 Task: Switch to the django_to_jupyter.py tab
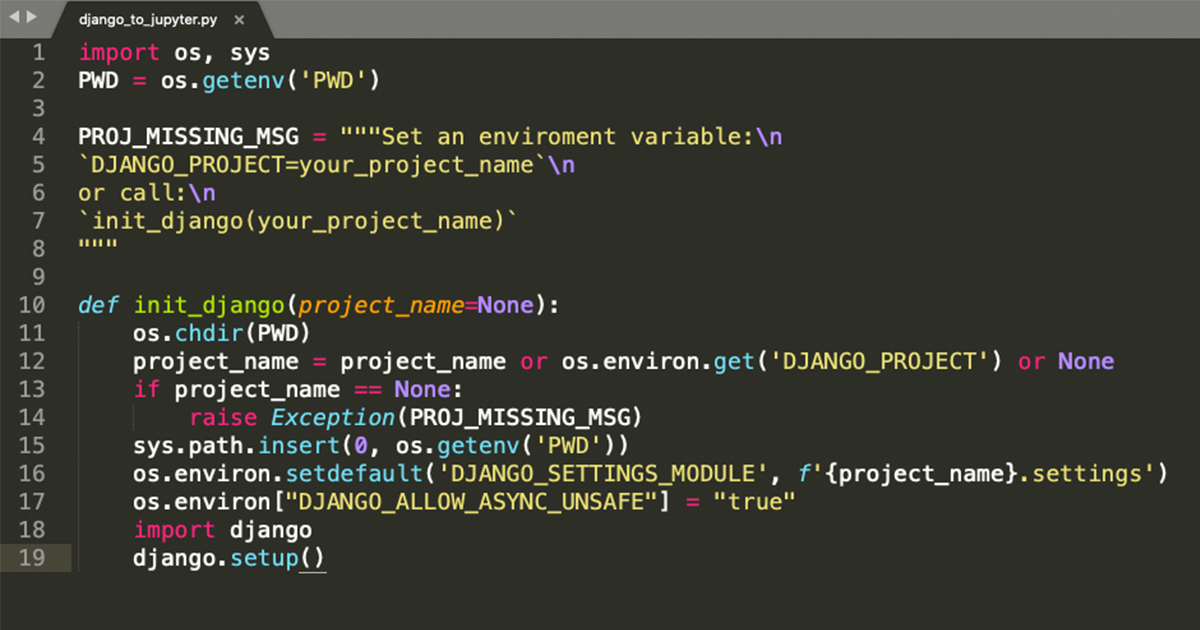[147, 17]
